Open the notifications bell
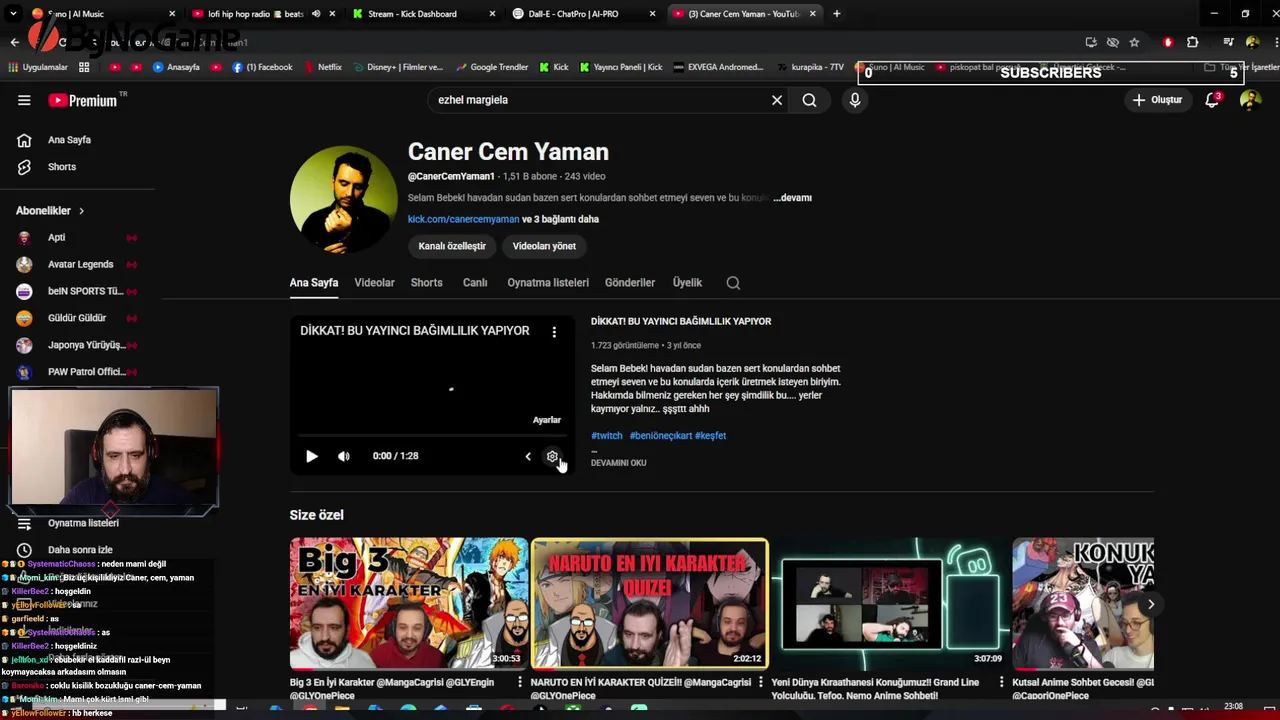This screenshot has width=1280, height=720. tap(1212, 100)
